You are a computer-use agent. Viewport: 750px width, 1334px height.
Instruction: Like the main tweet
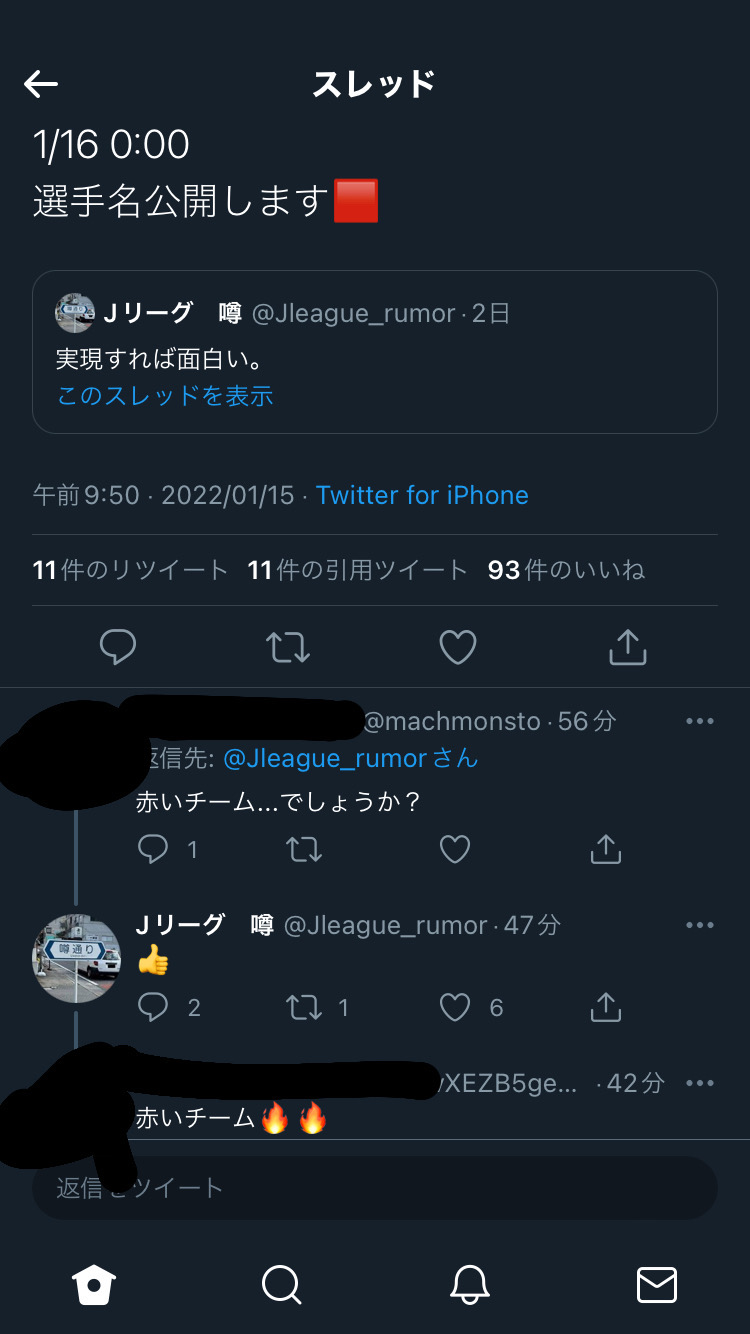(458, 648)
